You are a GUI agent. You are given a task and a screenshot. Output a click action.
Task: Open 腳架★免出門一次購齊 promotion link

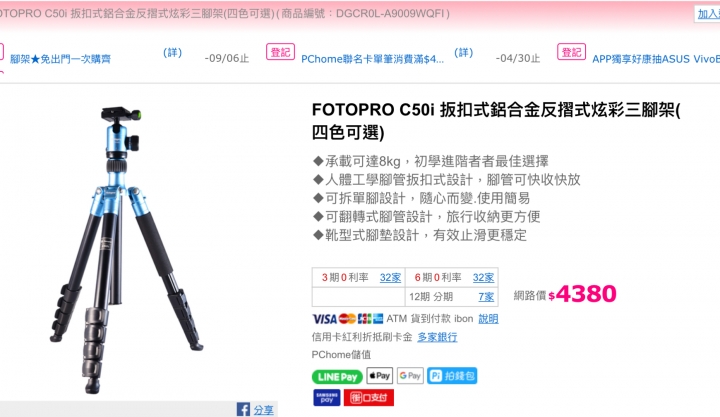(60, 59)
